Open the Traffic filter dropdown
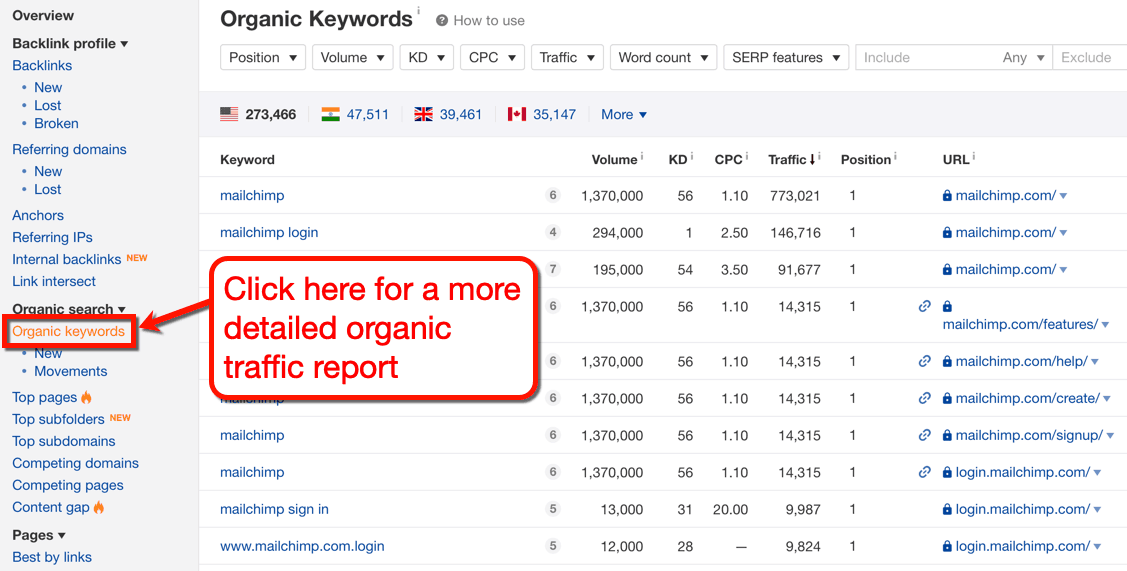 [567, 58]
